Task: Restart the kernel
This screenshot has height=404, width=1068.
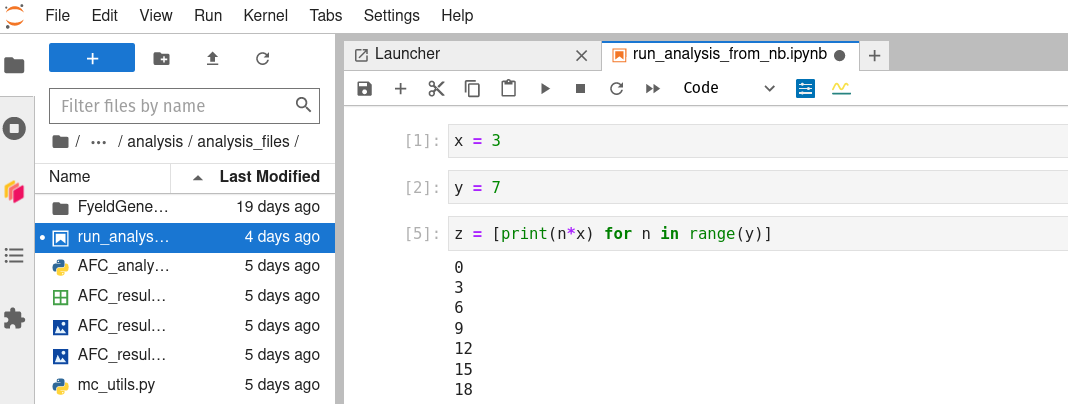Action: pyautogui.click(x=616, y=89)
